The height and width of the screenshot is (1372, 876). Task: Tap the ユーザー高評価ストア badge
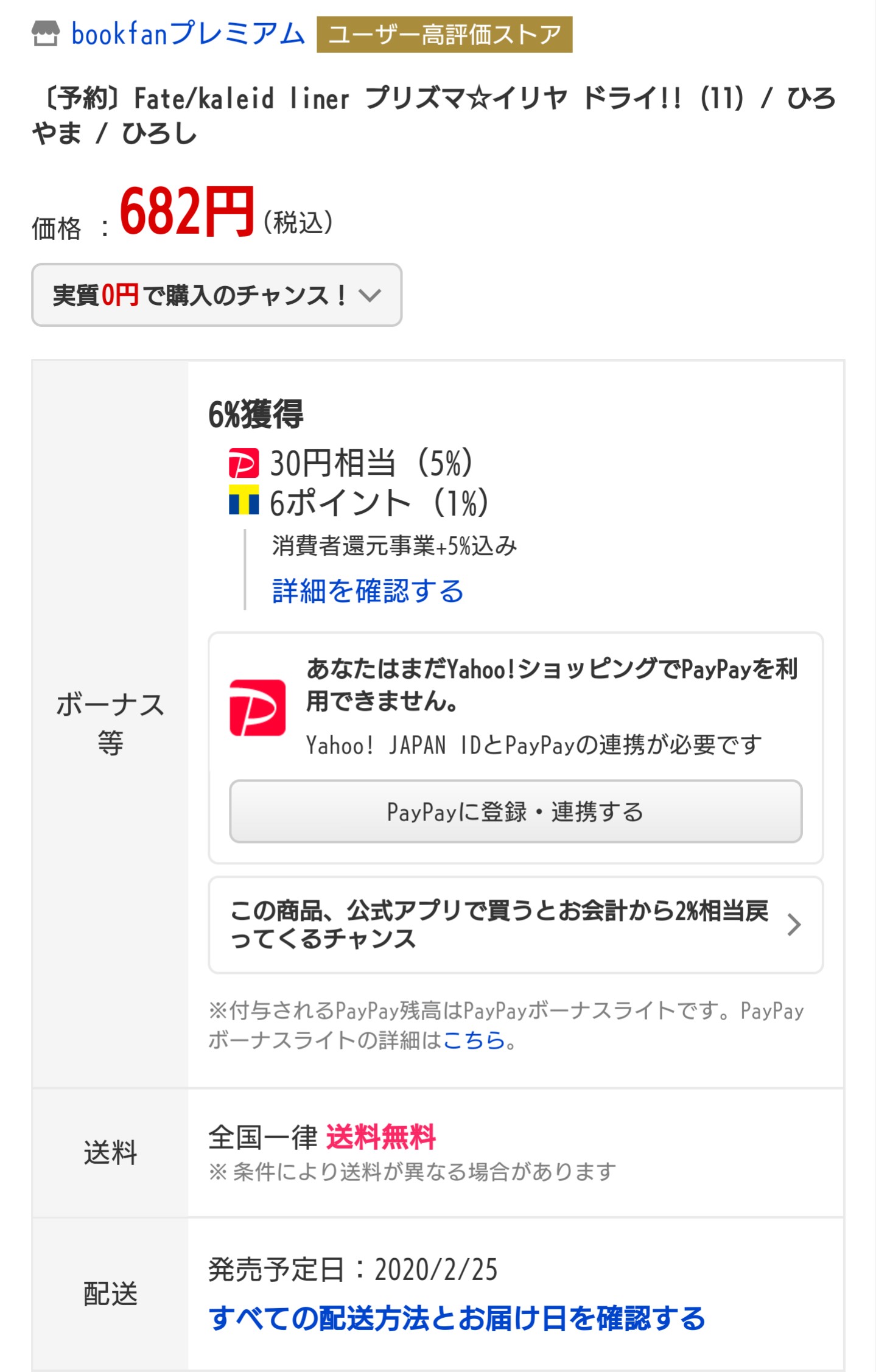pos(444,35)
